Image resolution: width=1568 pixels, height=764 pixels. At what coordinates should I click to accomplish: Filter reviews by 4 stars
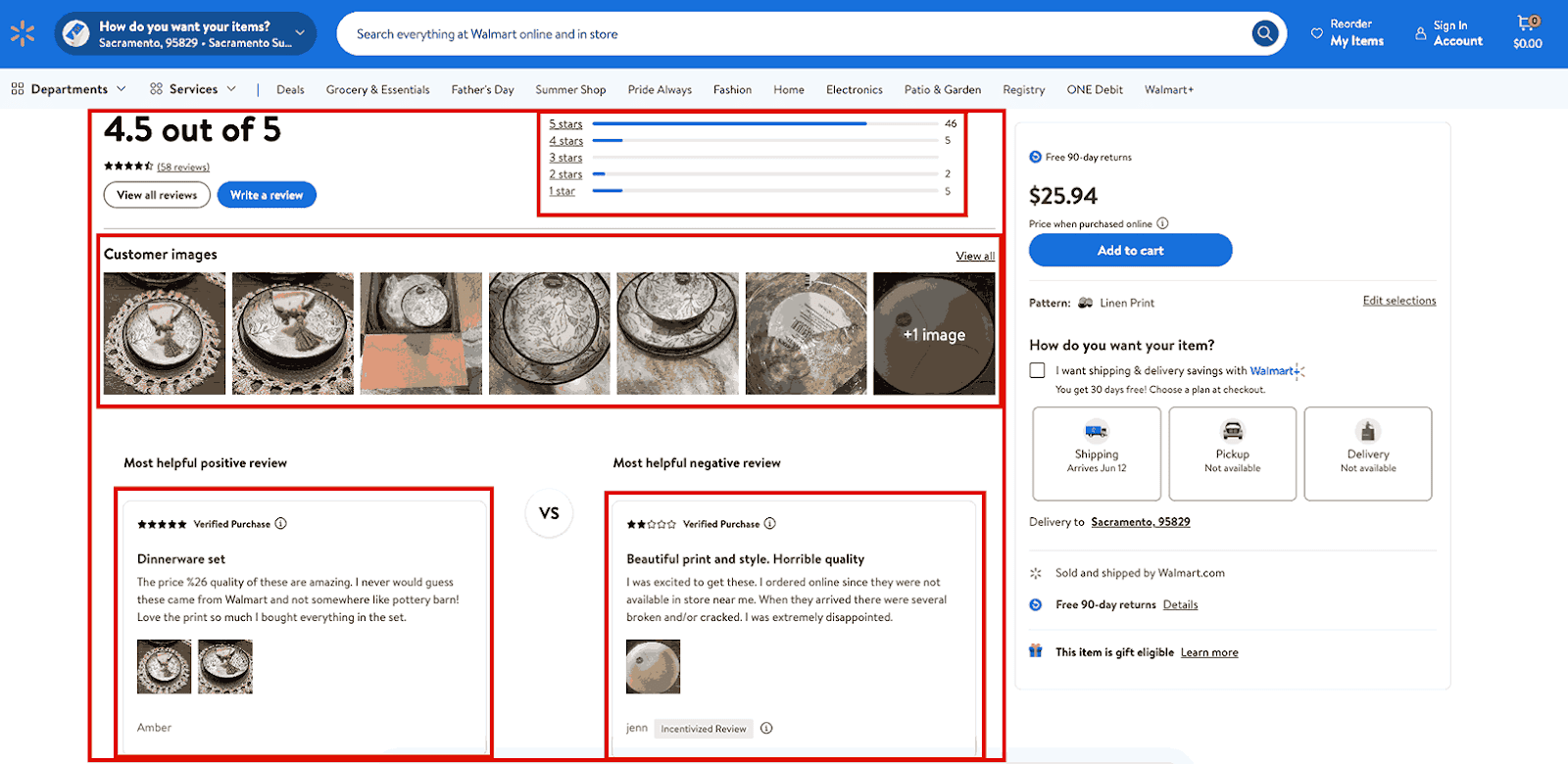(565, 141)
